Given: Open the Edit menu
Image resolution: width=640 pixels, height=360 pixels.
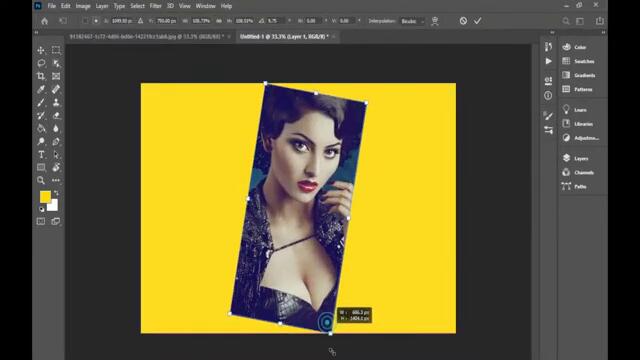Looking at the screenshot, I should (66, 6).
